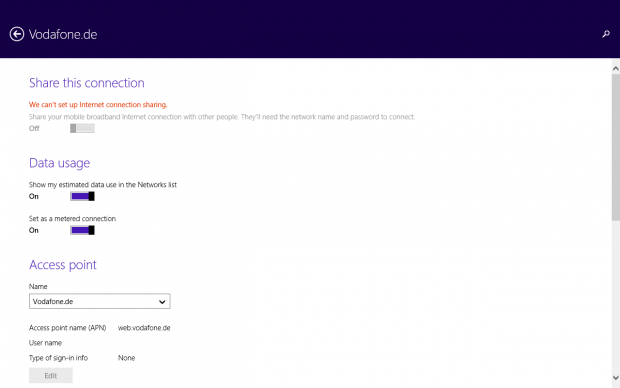Click the Data usage heading
Image resolution: width=620 pixels, height=388 pixels.
tap(59, 163)
